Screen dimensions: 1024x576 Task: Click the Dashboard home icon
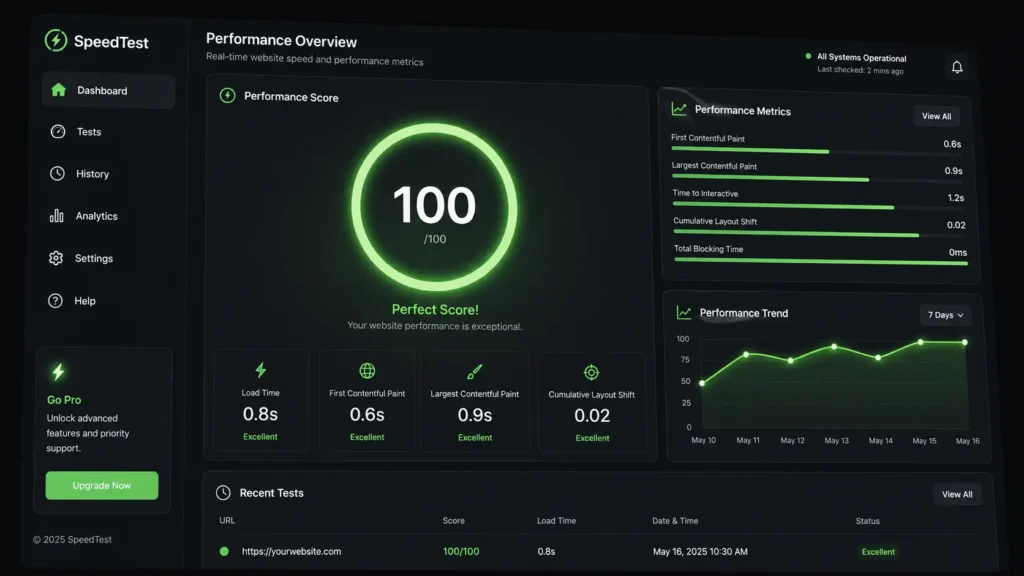[x=58, y=90]
